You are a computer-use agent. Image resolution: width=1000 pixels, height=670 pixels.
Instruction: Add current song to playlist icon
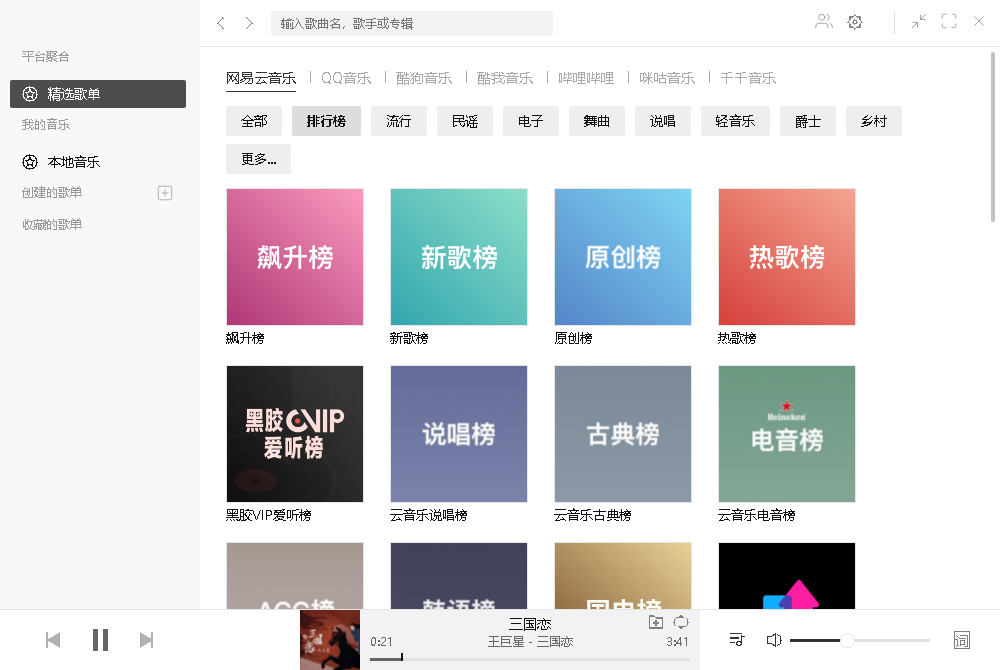656,622
